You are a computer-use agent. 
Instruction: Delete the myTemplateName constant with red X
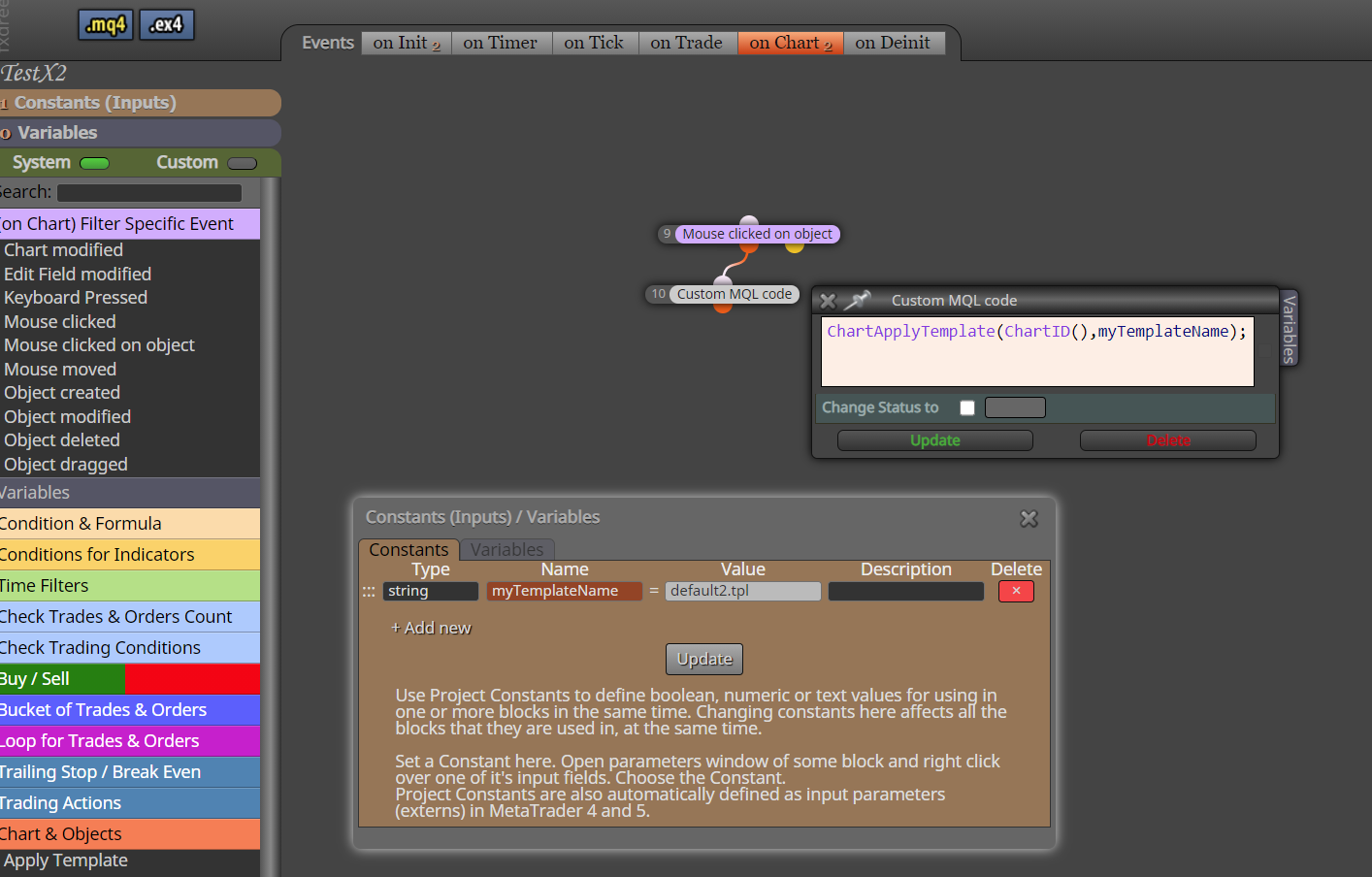(x=1016, y=591)
